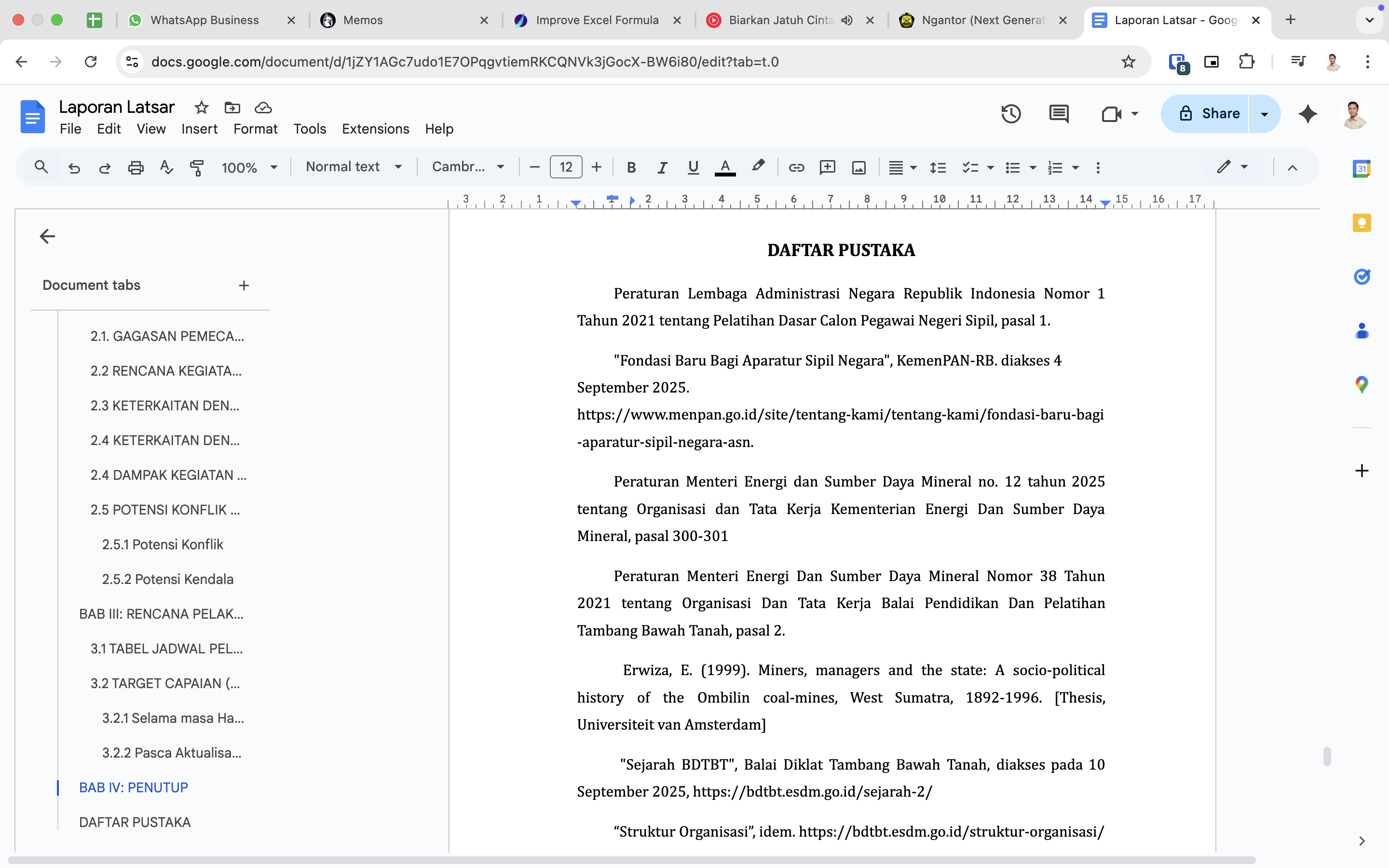1389x868 pixels.
Task: Click the spelling and grammar check icon
Action: (x=166, y=168)
